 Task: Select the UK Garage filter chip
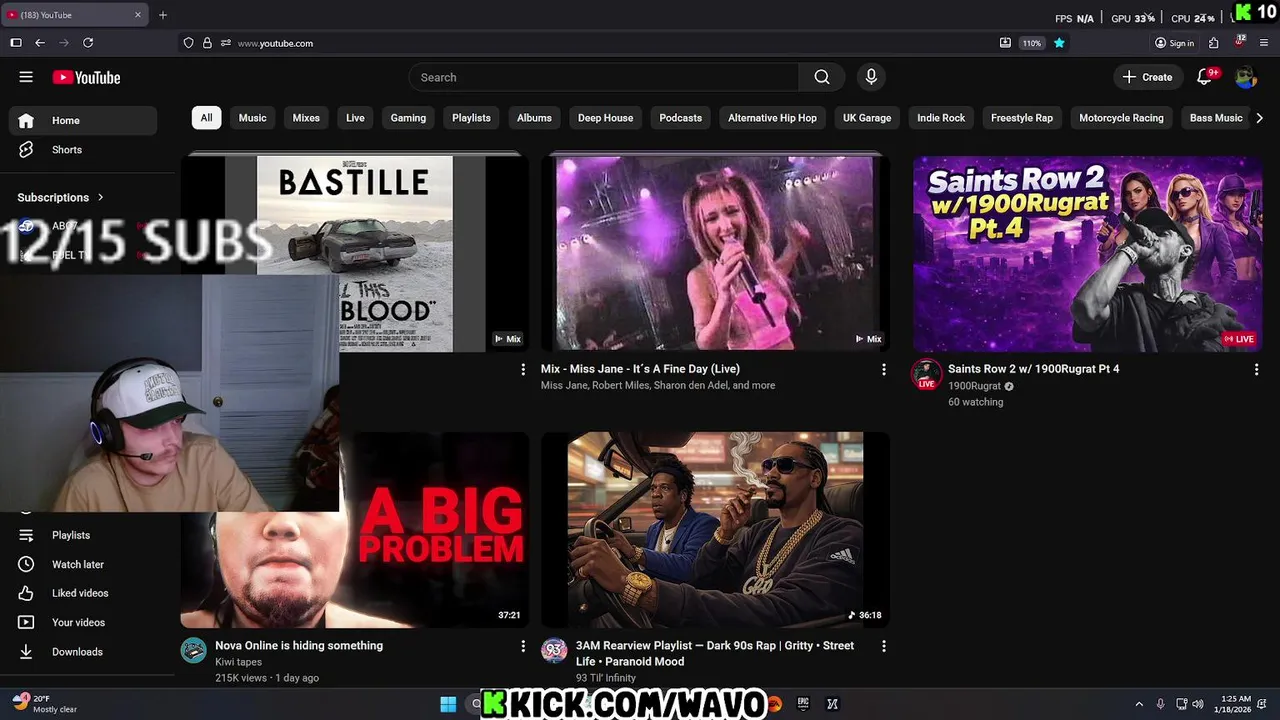(x=867, y=118)
